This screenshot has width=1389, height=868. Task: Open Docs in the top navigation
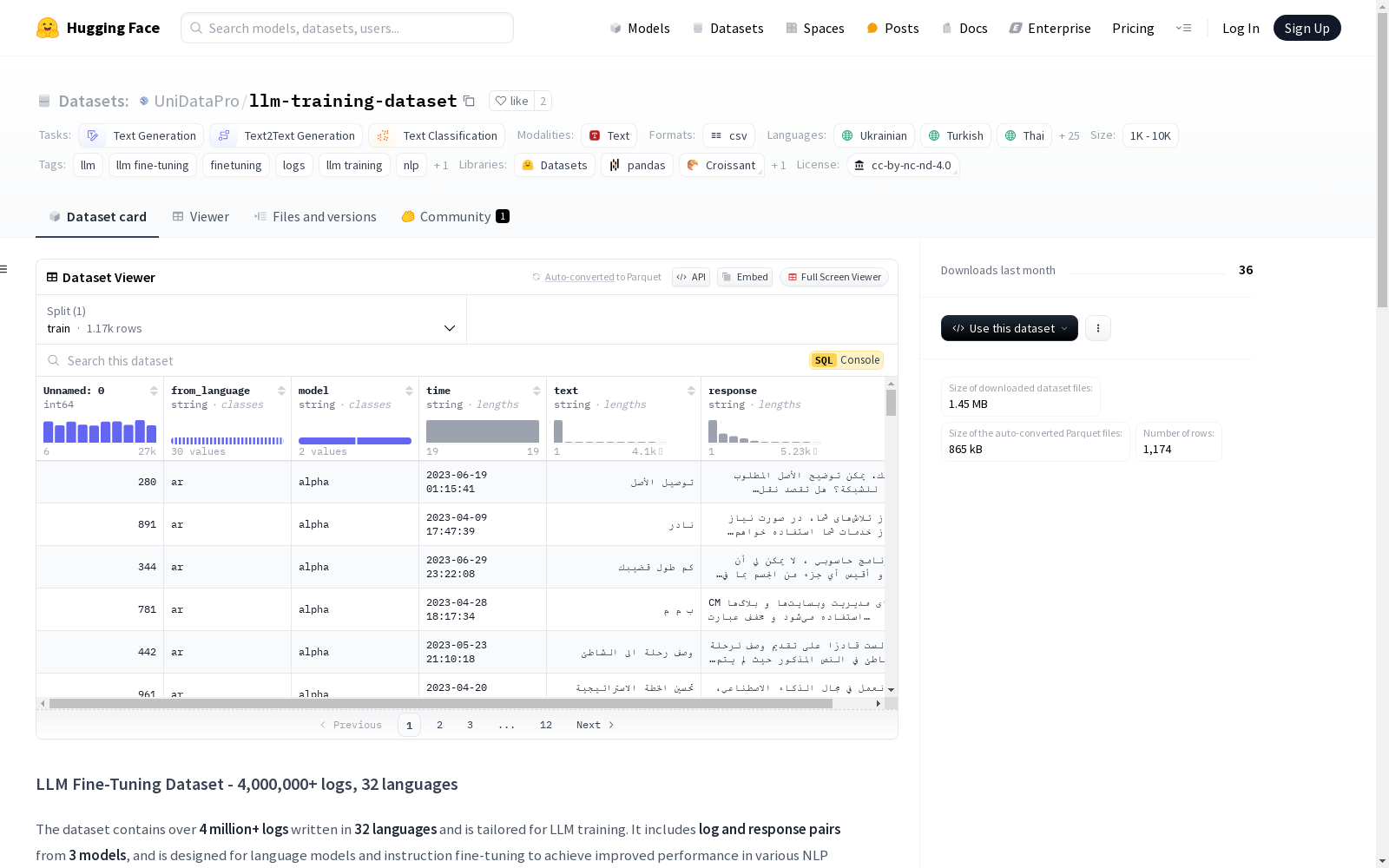coord(964,28)
